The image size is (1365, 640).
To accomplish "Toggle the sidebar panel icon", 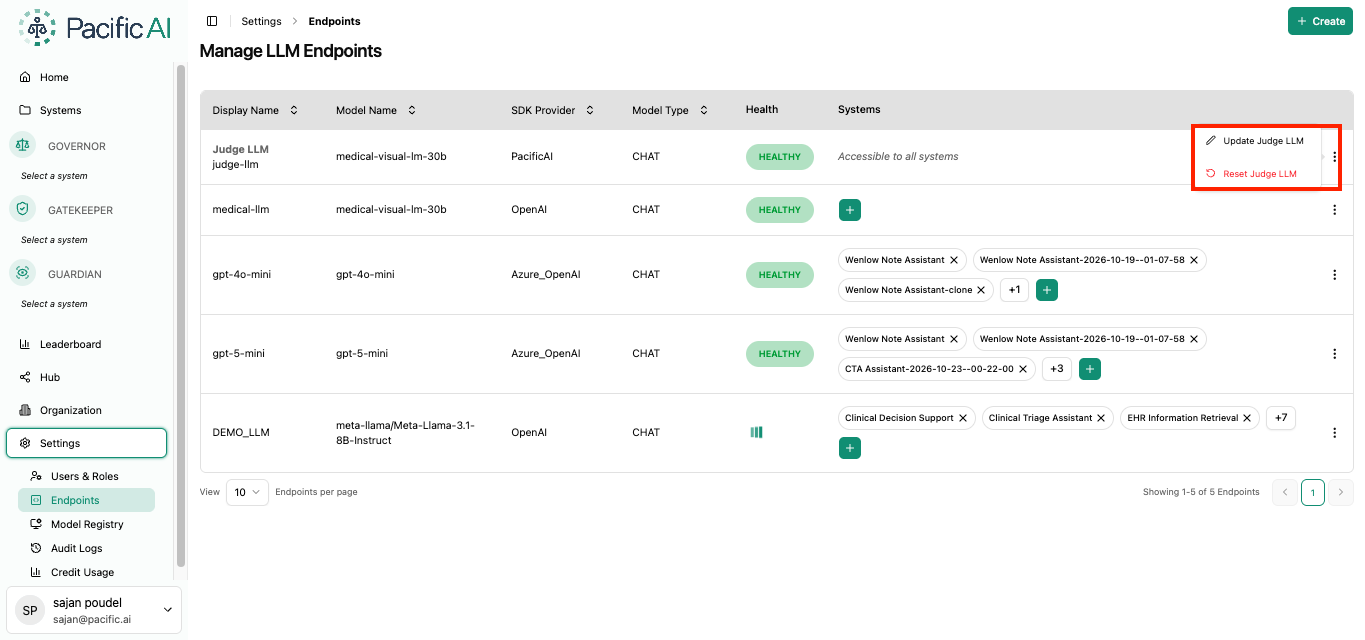I will (212, 21).
